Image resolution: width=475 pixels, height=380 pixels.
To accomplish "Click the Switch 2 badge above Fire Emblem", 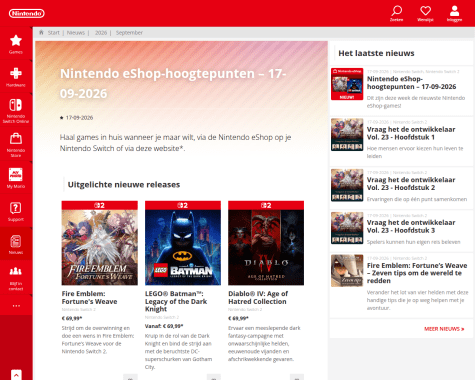I will coord(100,205).
